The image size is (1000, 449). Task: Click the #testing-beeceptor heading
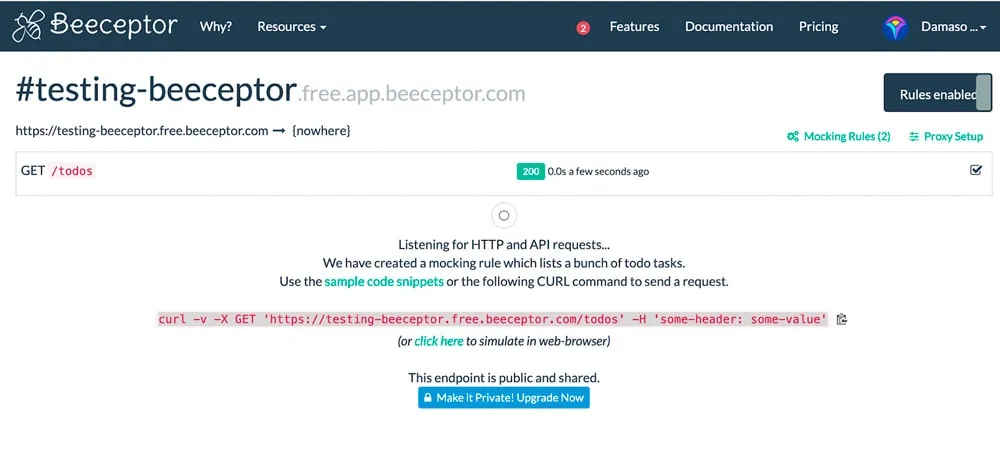point(156,91)
